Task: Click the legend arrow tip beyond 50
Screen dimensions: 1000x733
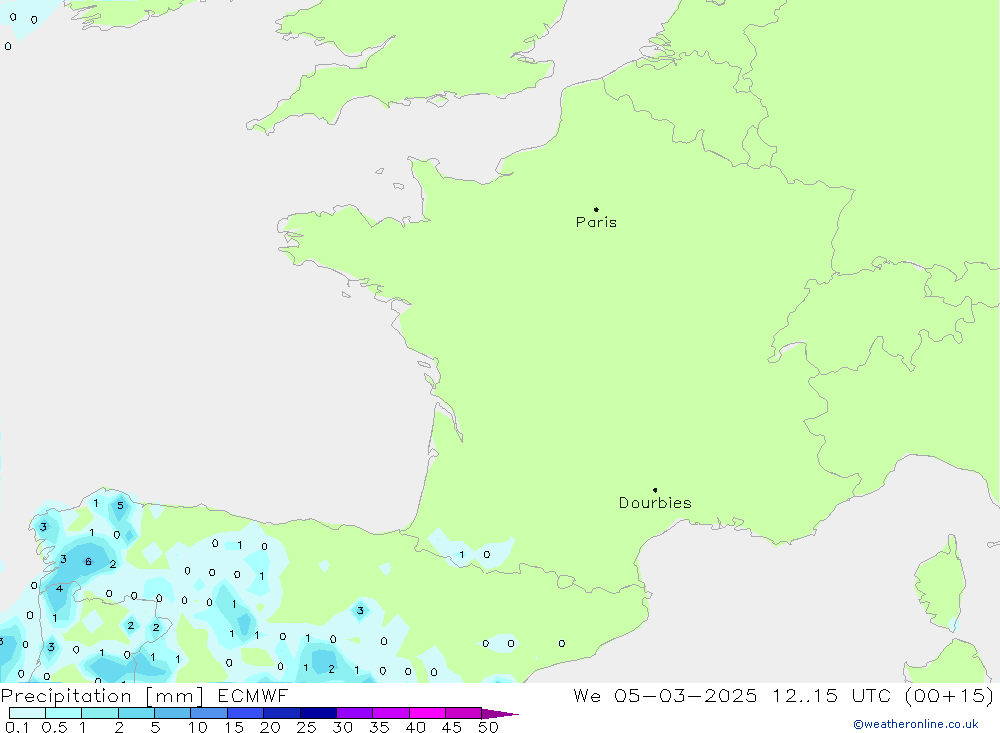Action: click(501, 714)
